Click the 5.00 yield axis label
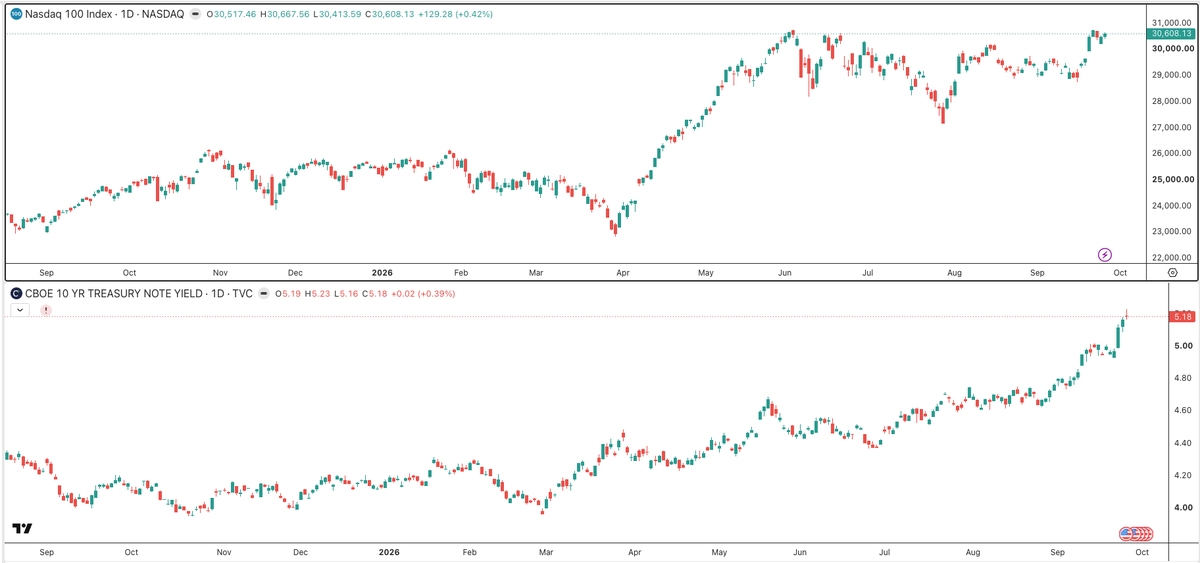Image resolution: width=1200 pixels, height=563 pixels. click(1183, 345)
